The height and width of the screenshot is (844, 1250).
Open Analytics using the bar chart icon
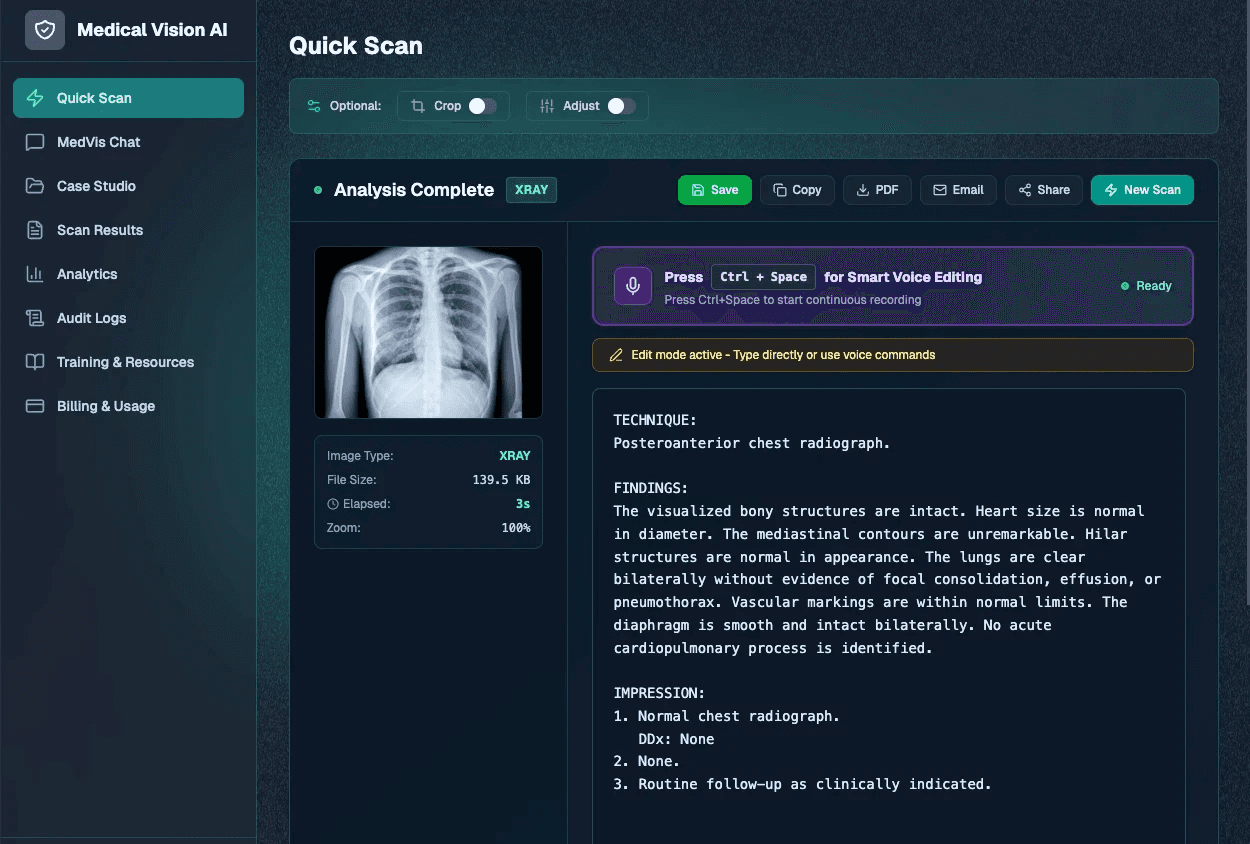(x=33, y=274)
